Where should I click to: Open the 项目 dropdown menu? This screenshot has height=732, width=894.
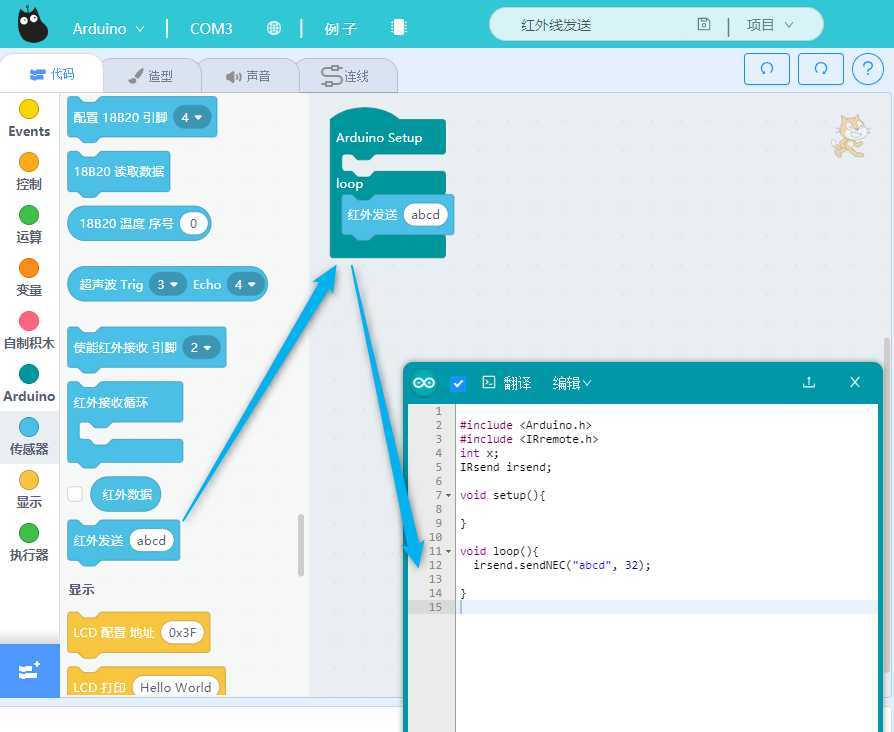click(770, 25)
